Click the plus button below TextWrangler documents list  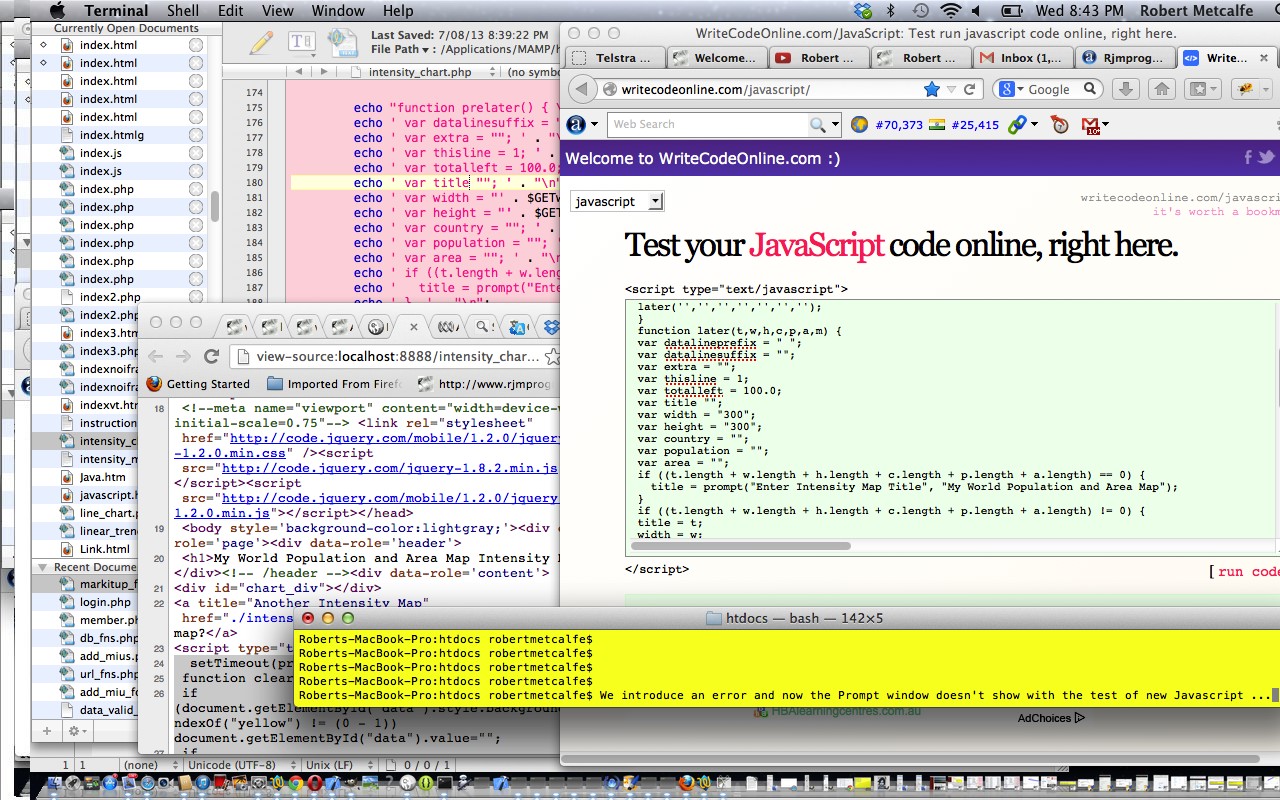(x=46, y=732)
